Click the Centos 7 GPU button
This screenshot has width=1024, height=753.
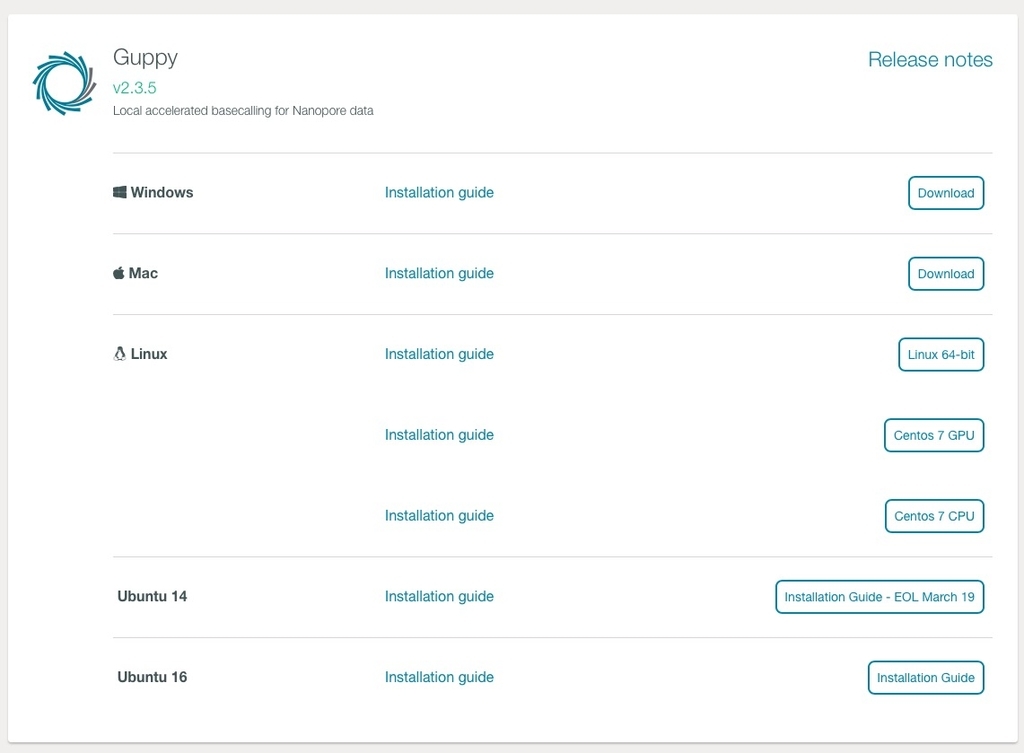coord(934,435)
